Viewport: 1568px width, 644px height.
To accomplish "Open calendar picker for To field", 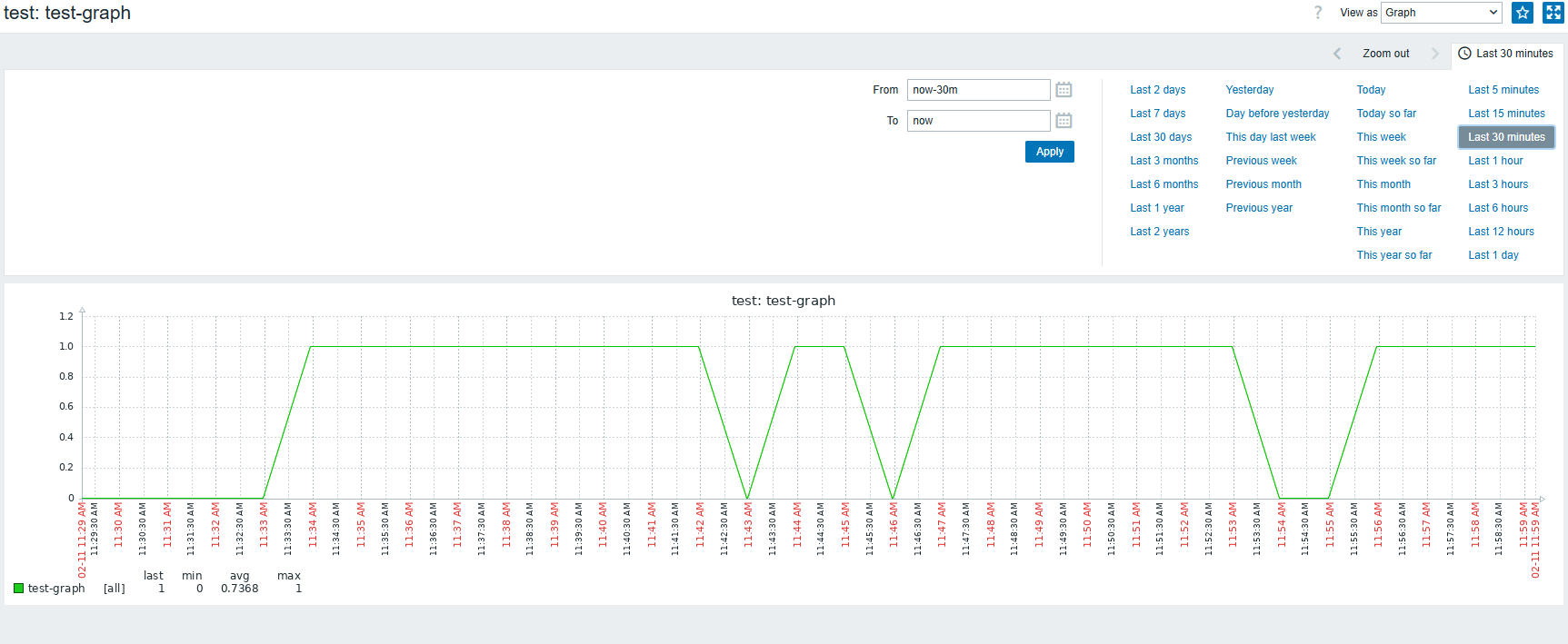I will [1064, 121].
